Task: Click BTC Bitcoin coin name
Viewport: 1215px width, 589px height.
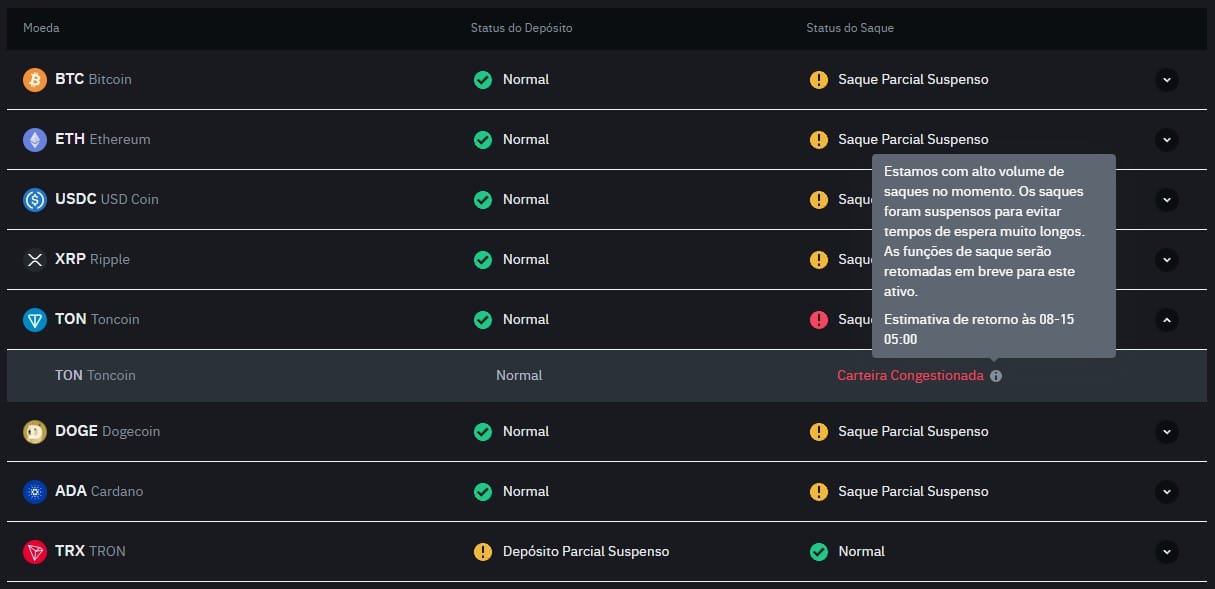Action: [x=93, y=79]
